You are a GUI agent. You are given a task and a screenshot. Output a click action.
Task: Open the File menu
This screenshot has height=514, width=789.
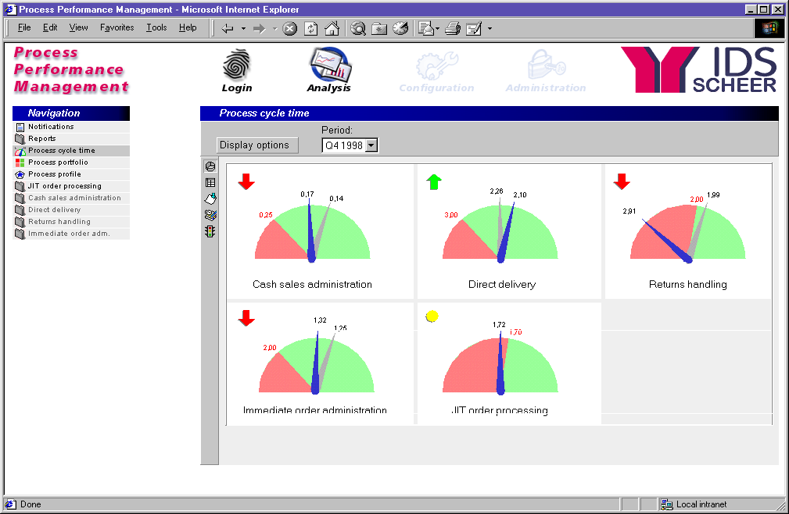24,28
